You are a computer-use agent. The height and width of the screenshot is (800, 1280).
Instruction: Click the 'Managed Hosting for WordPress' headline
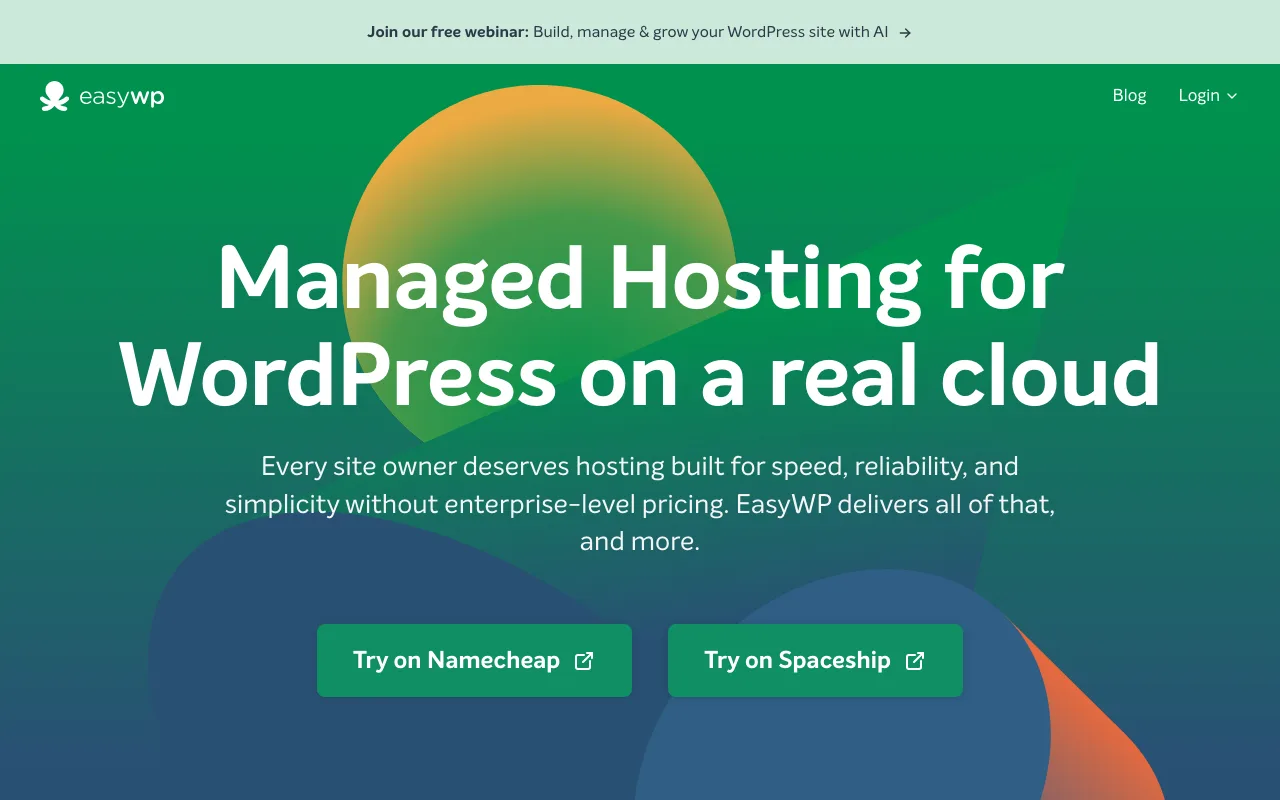tap(640, 327)
